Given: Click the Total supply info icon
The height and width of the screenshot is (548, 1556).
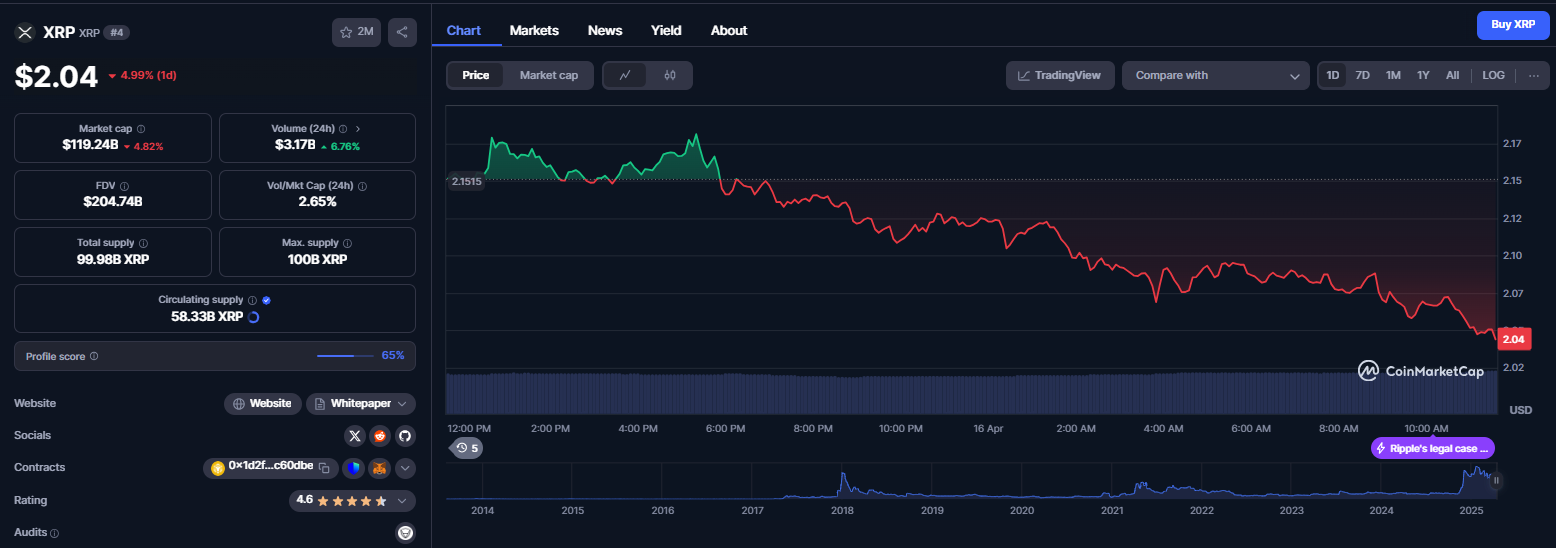Looking at the screenshot, I should pos(144,243).
